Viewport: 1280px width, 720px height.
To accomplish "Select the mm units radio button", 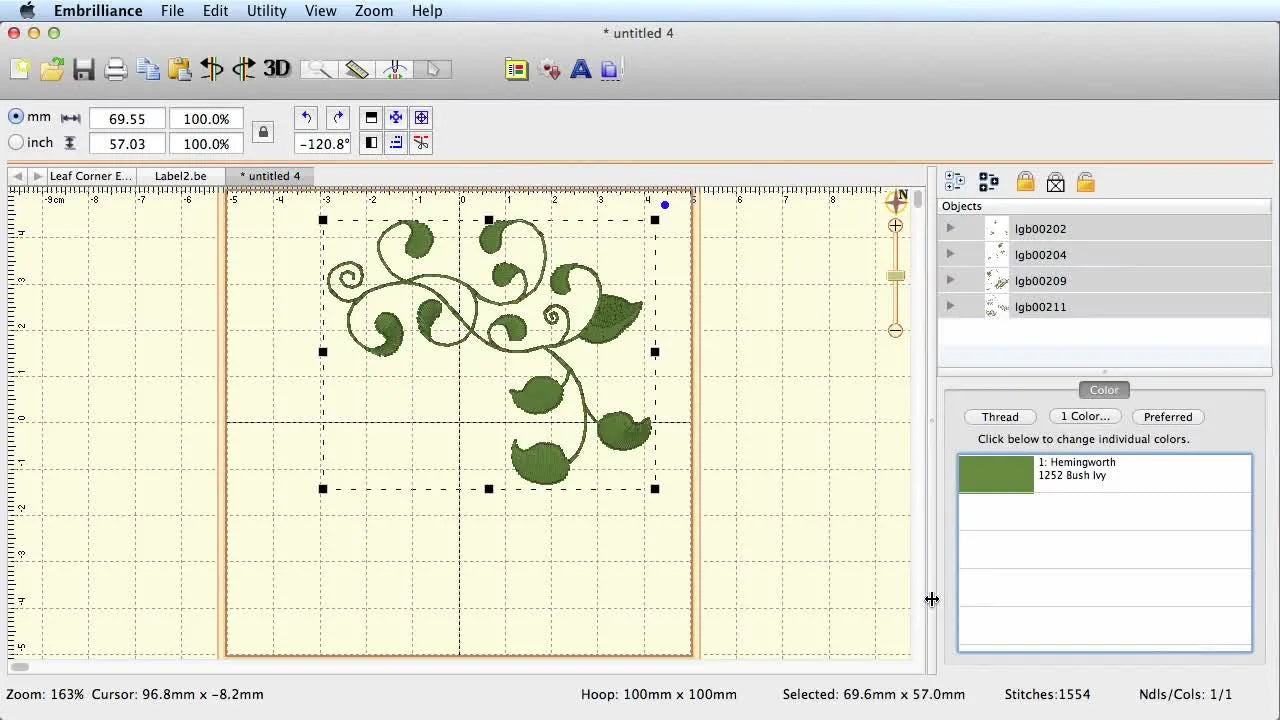I will tap(16, 117).
